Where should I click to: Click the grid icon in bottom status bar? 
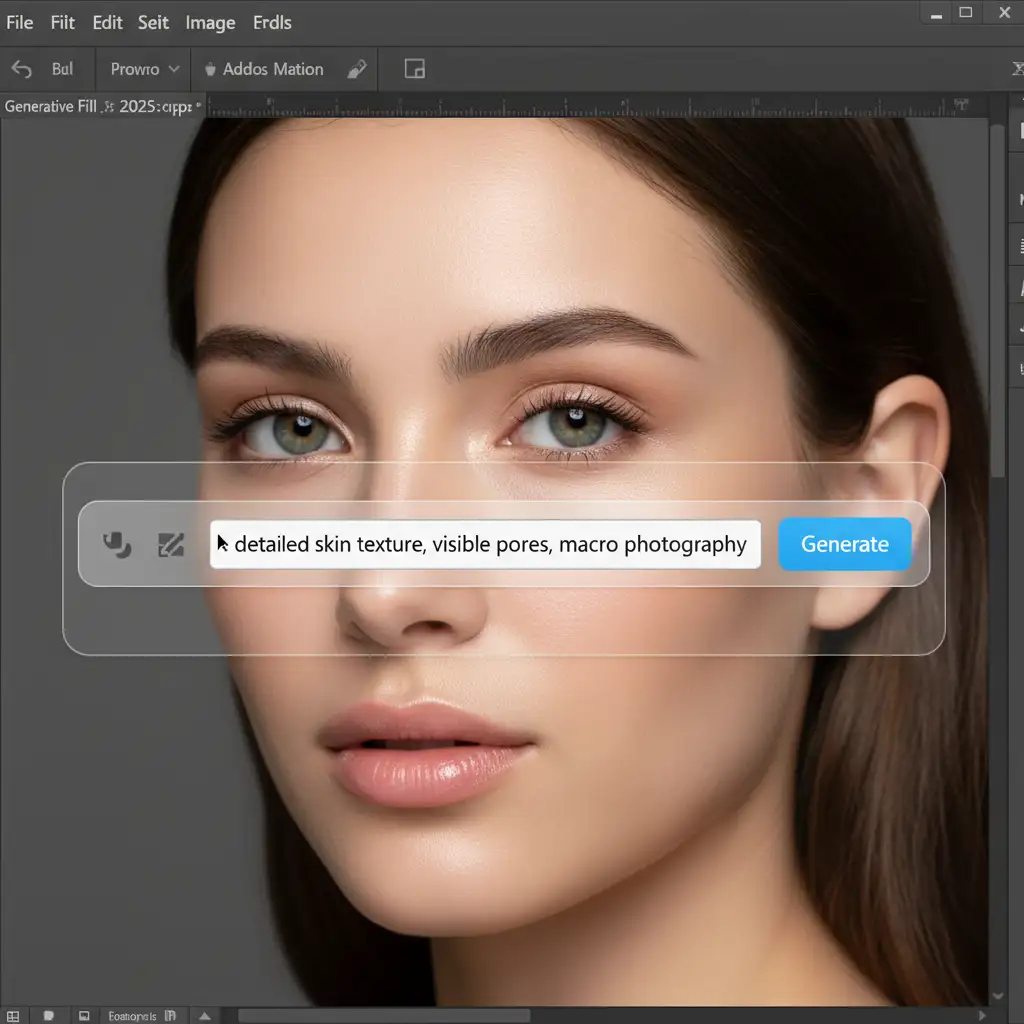pyautogui.click(x=11, y=1015)
